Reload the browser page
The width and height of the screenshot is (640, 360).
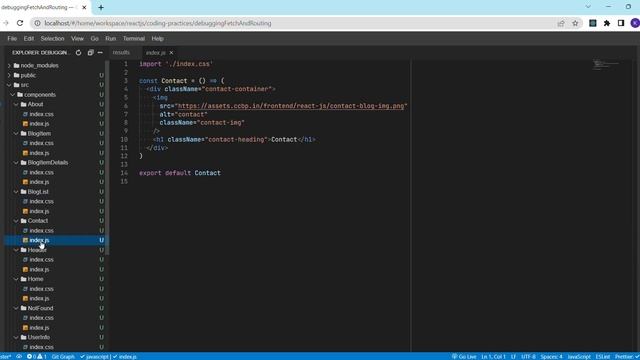[x=20, y=23]
